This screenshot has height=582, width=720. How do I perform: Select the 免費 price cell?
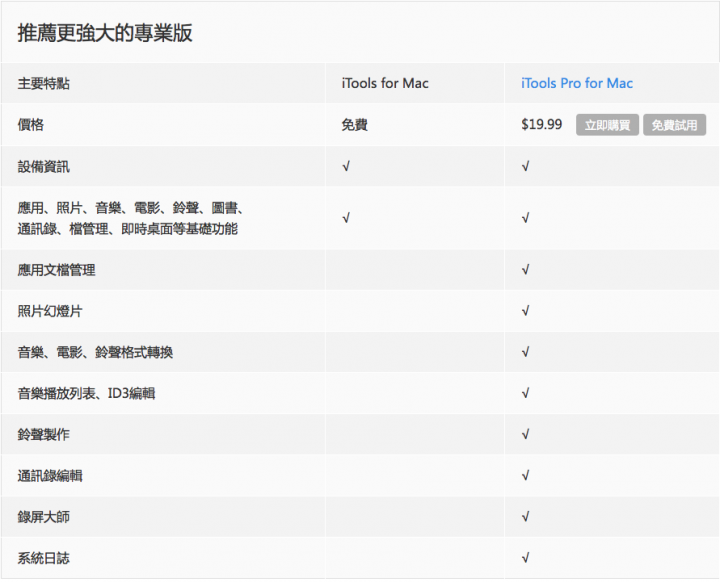(354, 124)
